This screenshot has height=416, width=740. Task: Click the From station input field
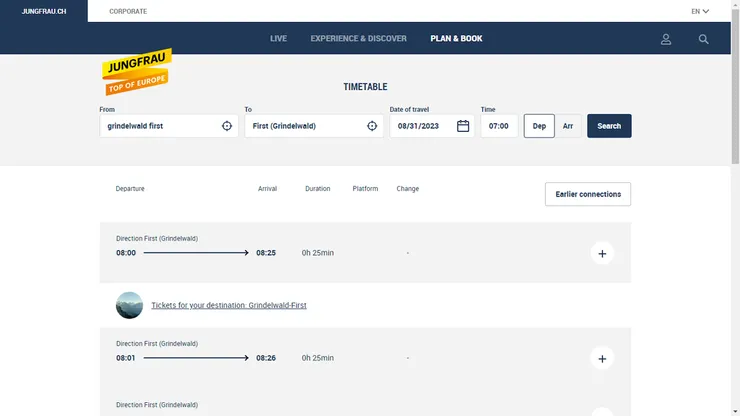pos(168,126)
